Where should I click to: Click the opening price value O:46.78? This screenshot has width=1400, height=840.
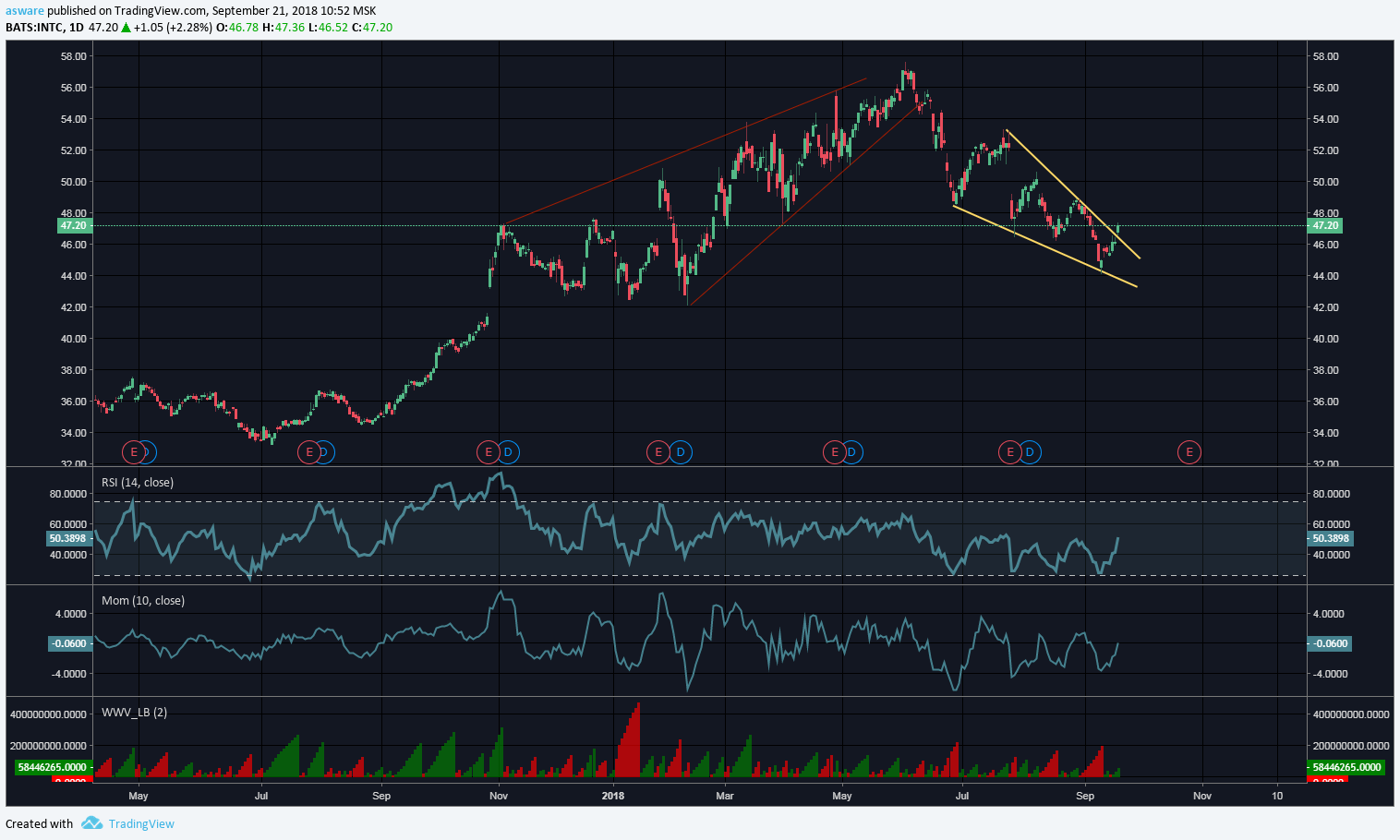(x=237, y=27)
